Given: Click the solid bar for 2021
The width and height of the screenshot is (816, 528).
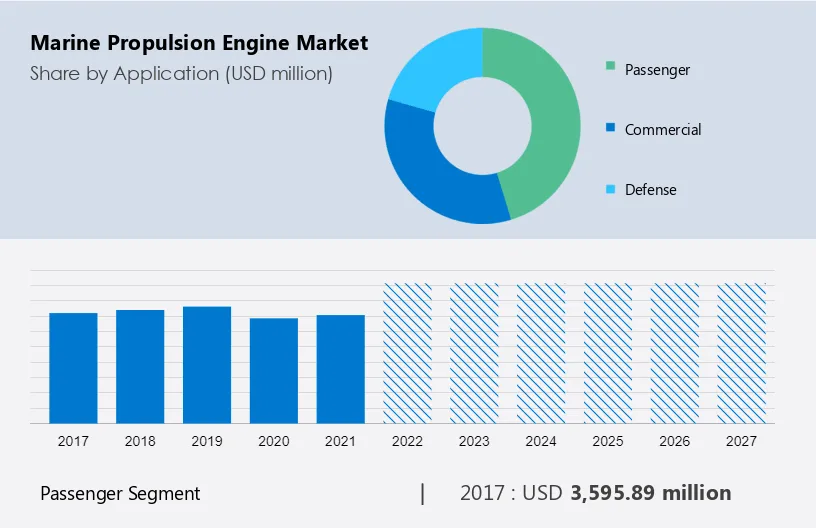Looking at the screenshot, I should tap(340, 369).
